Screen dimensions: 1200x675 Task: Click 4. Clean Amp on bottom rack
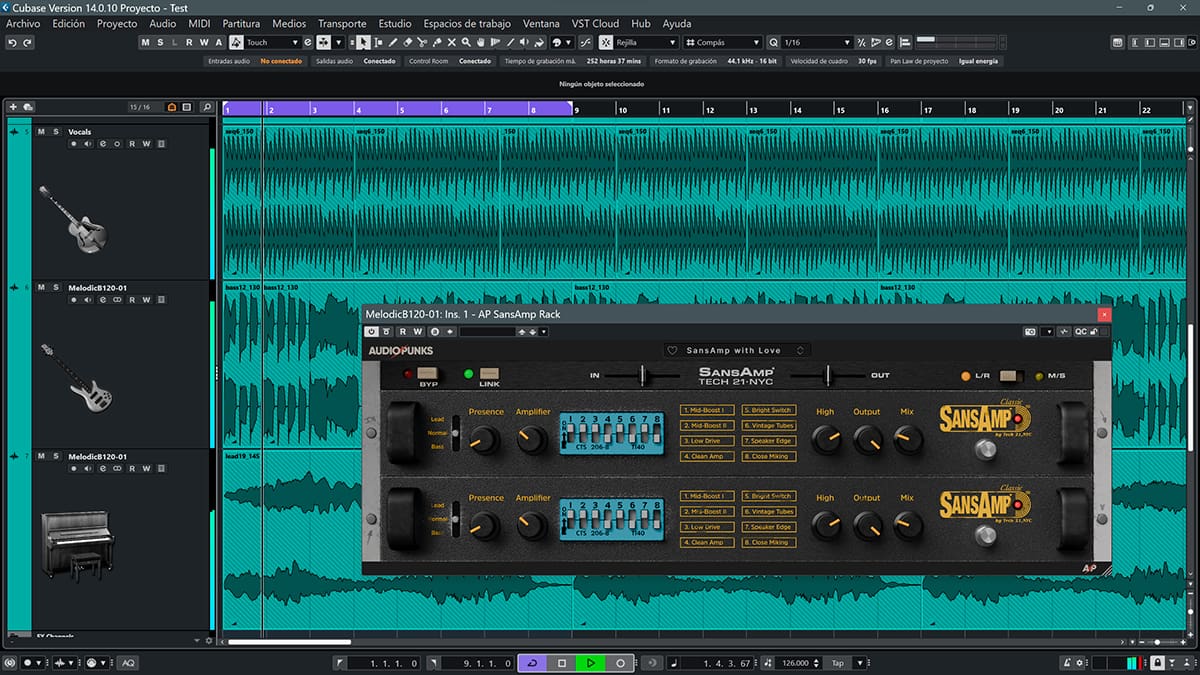pos(708,542)
